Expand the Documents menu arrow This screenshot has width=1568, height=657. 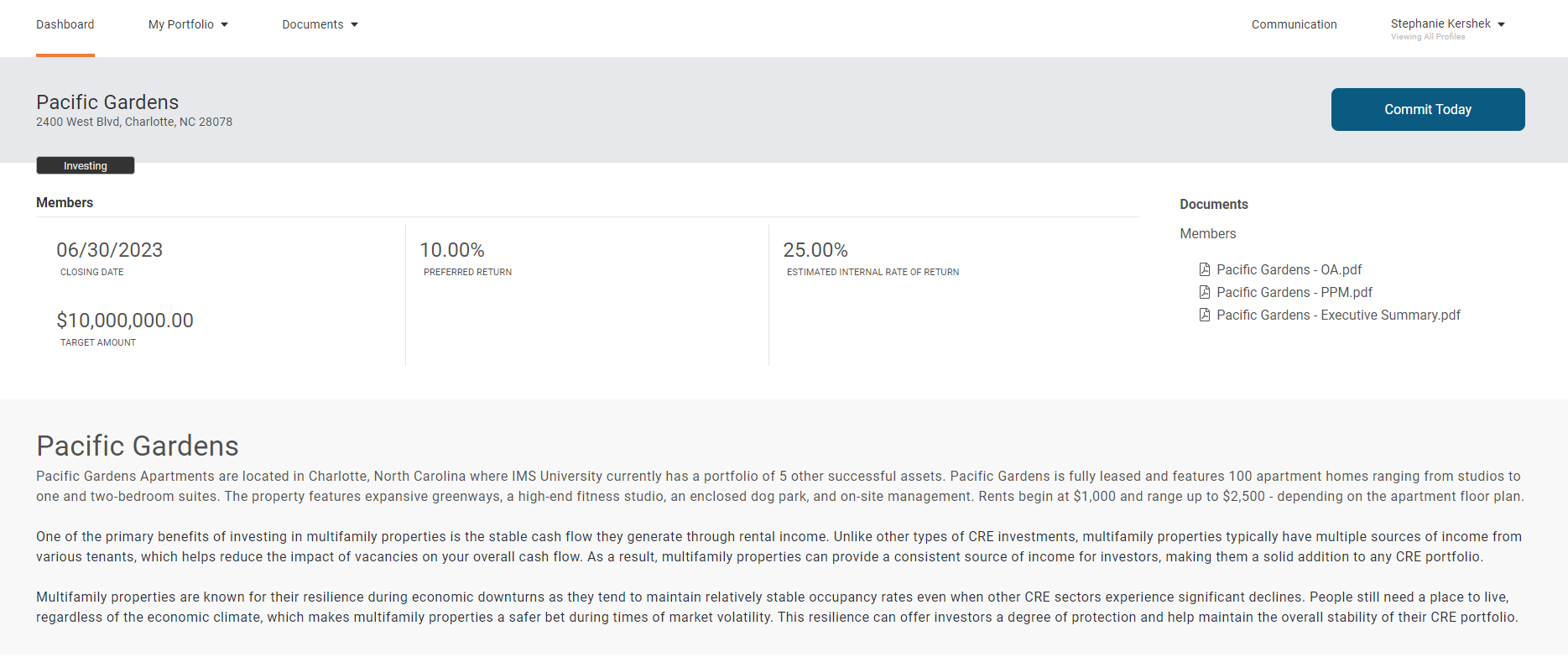[x=354, y=25]
